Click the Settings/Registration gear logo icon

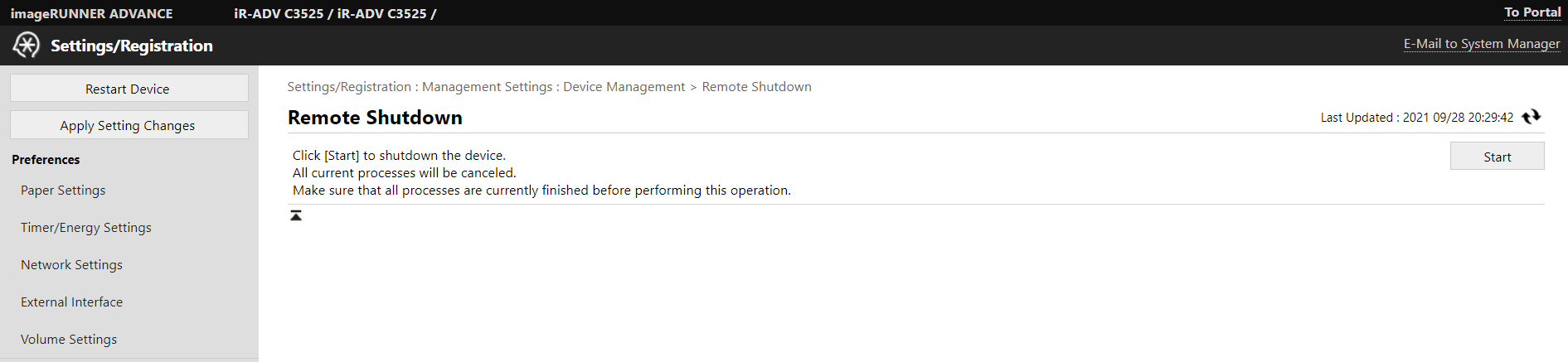tap(27, 46)
